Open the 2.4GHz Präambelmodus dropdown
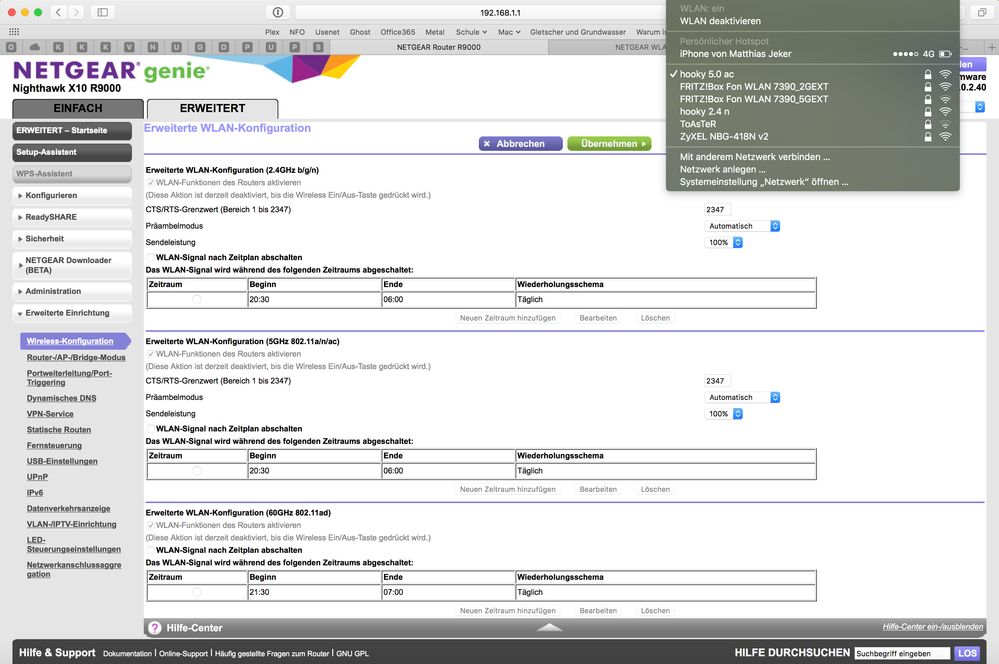This screenshot has height=664, width=999. point(743,226)
